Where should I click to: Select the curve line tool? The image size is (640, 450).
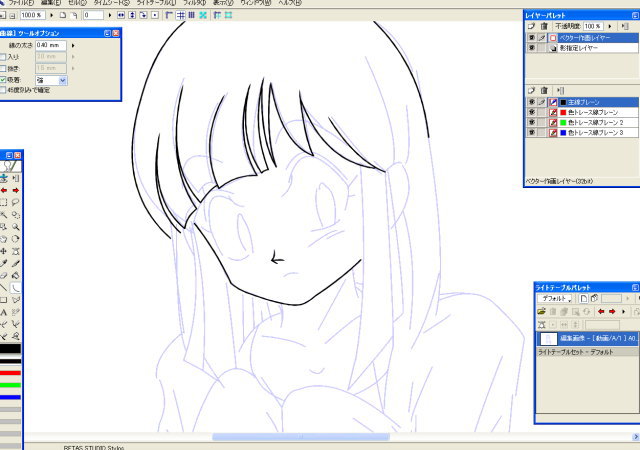coord(17,287)
